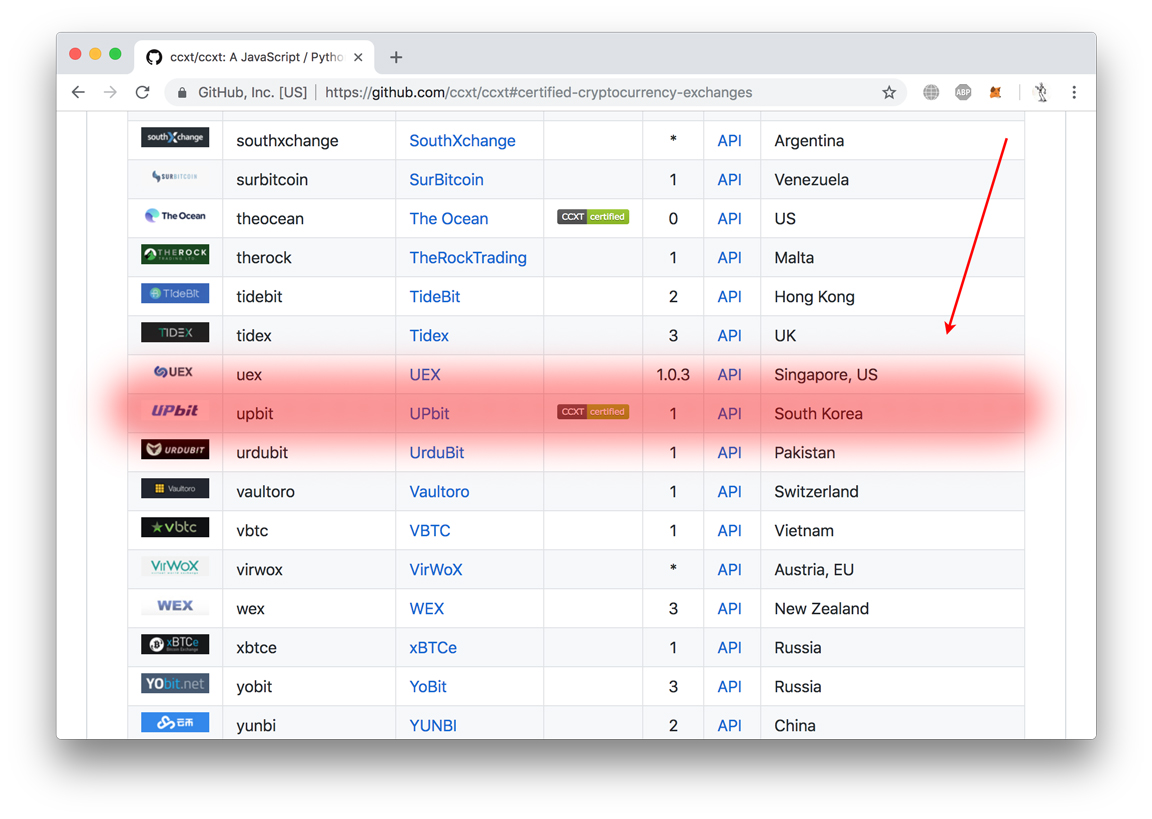The height and width of the screenshot is (819, 1152).
Task: Click the TheRockTrading logo thumbnail
Action: click(174, 256)
